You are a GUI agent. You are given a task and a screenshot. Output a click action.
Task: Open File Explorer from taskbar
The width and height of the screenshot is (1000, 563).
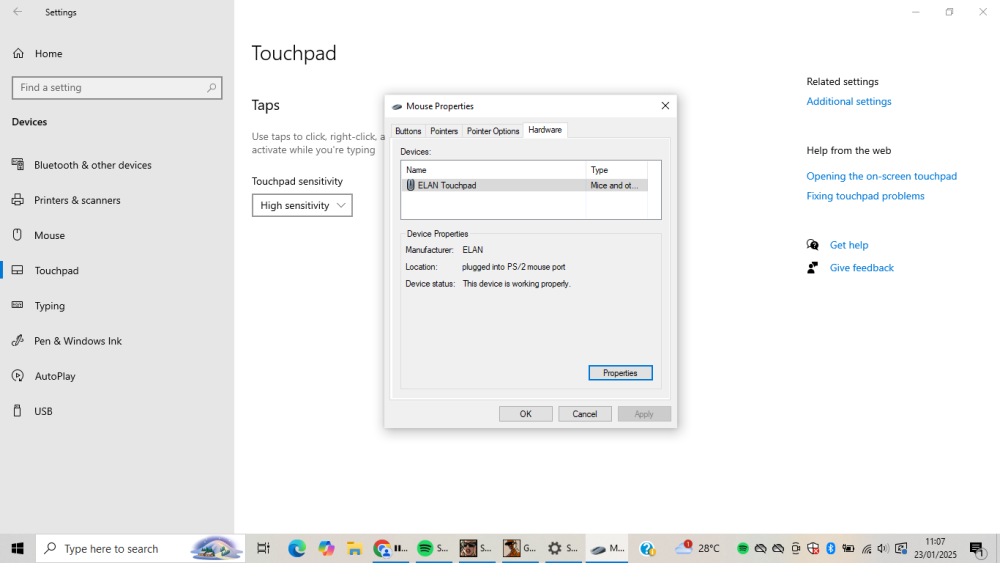click(355, 548)
